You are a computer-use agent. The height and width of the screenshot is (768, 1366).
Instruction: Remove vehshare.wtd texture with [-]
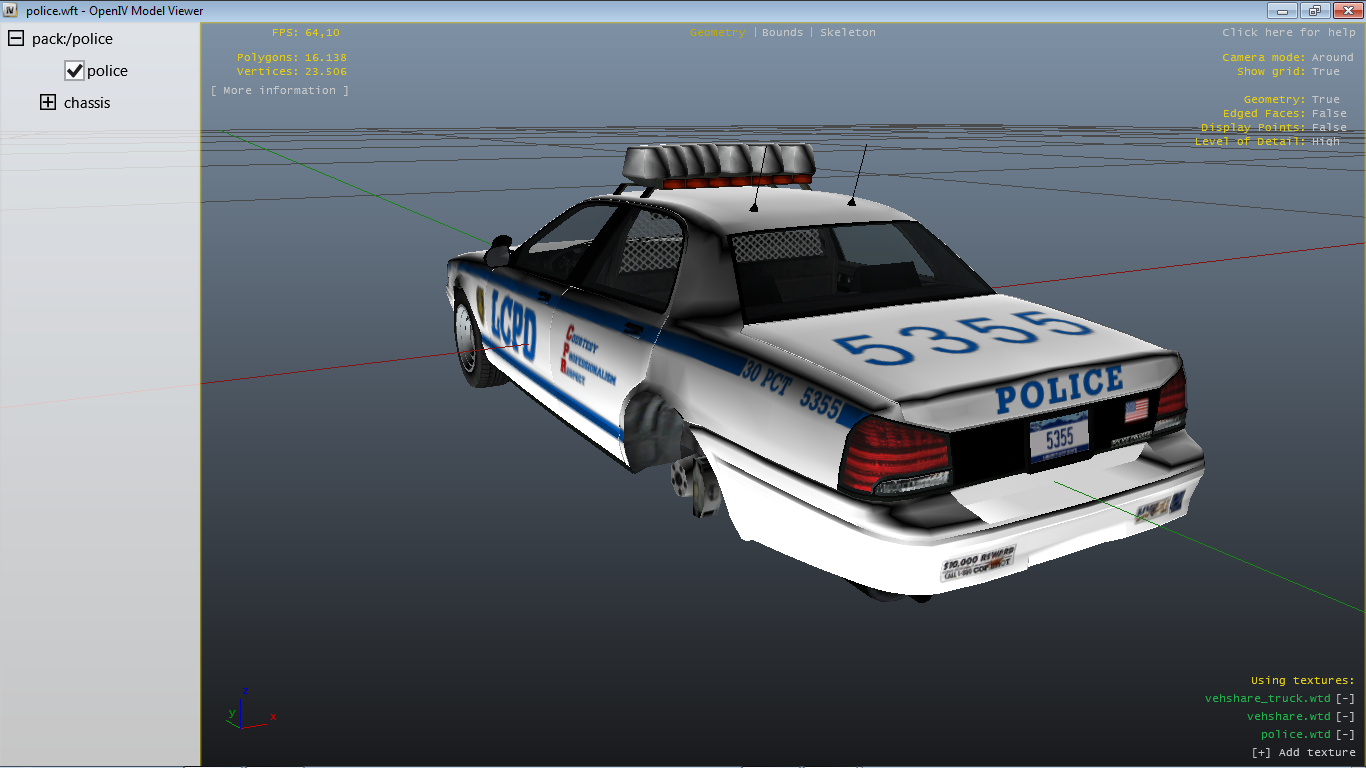1345,717
